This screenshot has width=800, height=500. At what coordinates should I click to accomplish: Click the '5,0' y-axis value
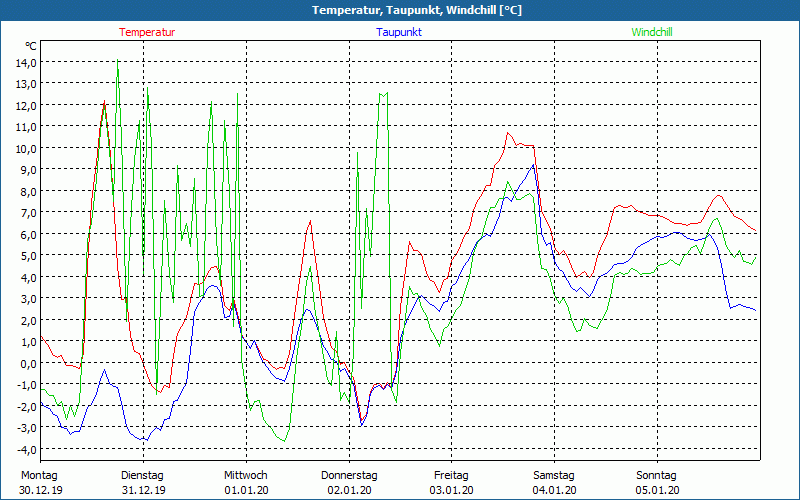28,256
